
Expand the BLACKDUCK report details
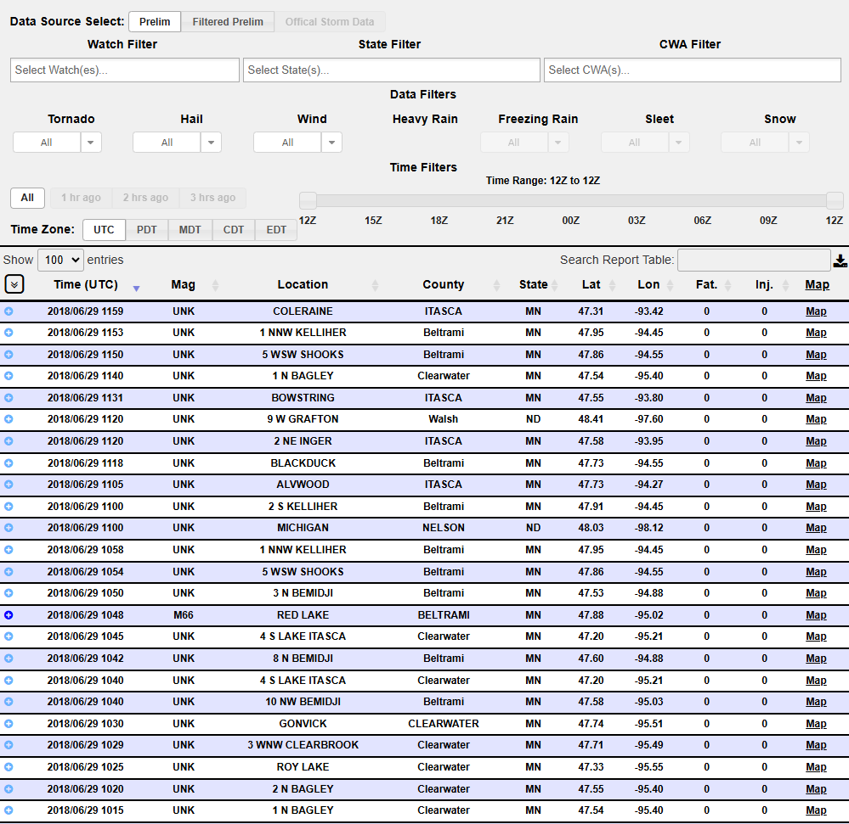pyautogui.click(x=9, y=463)
